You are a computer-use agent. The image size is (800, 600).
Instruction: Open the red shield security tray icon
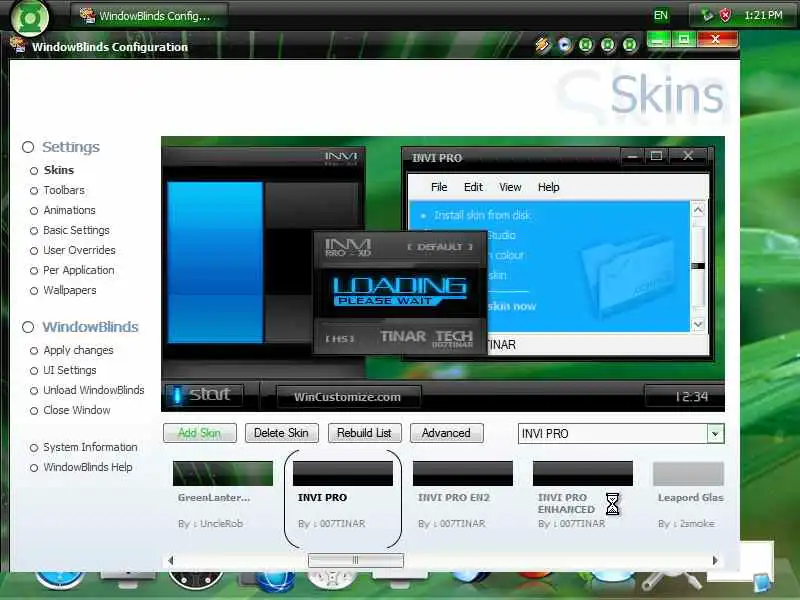tap(725, 16)
